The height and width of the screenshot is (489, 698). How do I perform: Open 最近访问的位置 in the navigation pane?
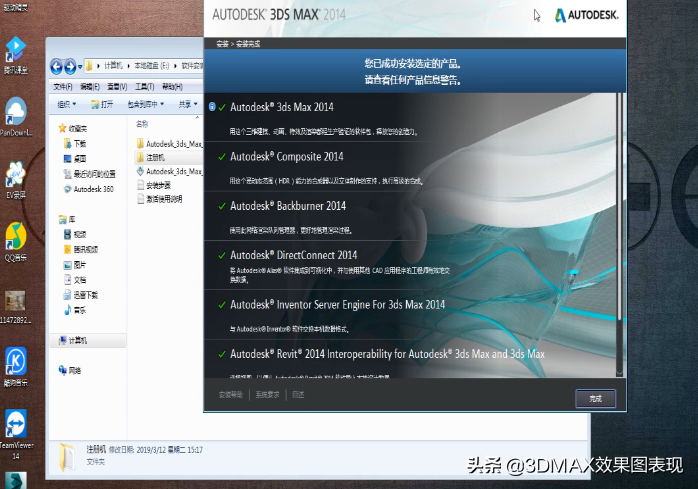point(89,174)
